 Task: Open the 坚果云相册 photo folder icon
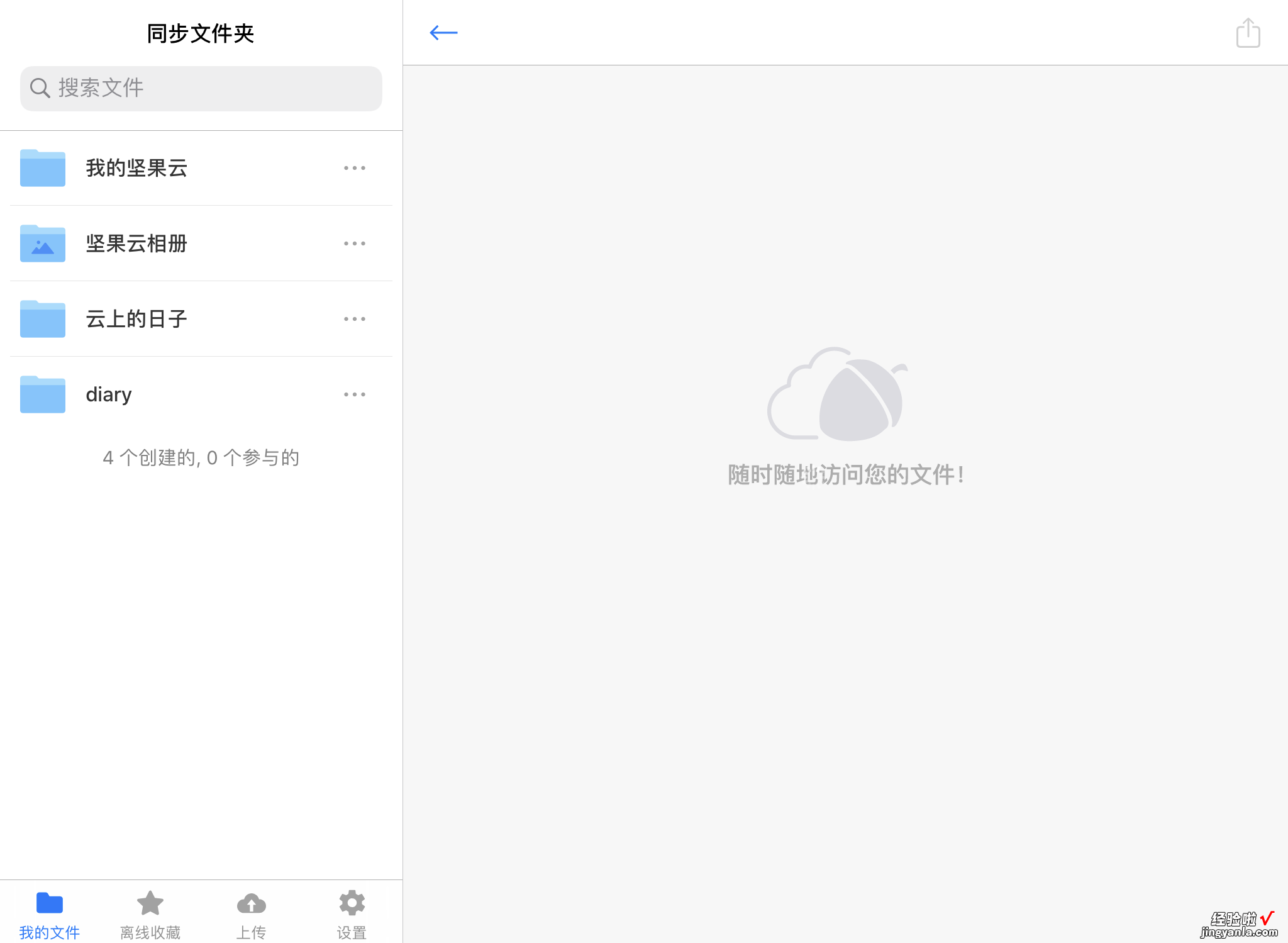click(43, 243)
